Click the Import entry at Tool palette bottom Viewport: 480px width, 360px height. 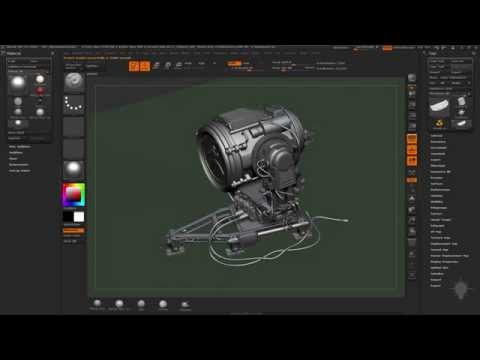pos(435,280)
